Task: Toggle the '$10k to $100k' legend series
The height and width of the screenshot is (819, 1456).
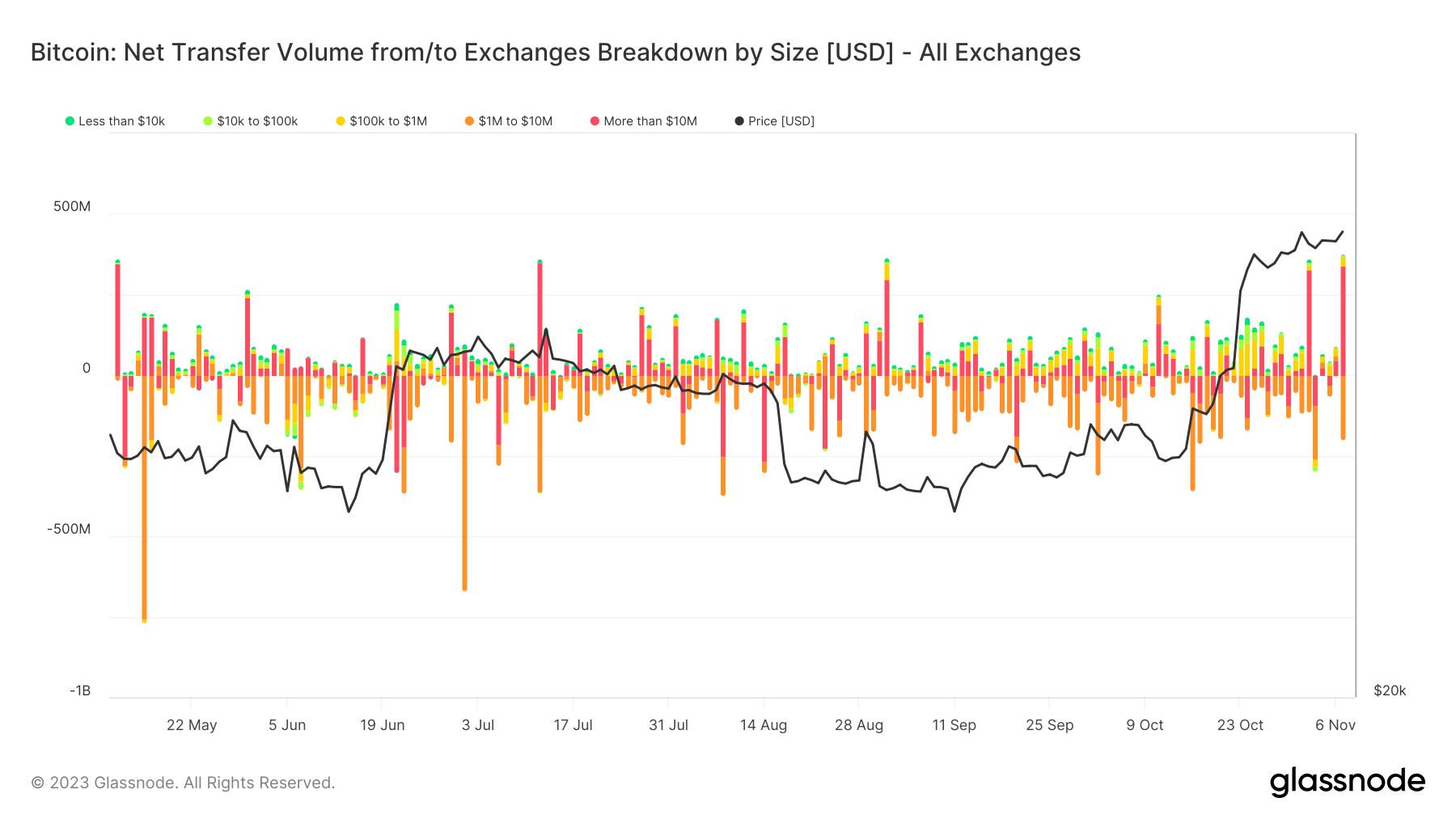Action: click(257, 121)
